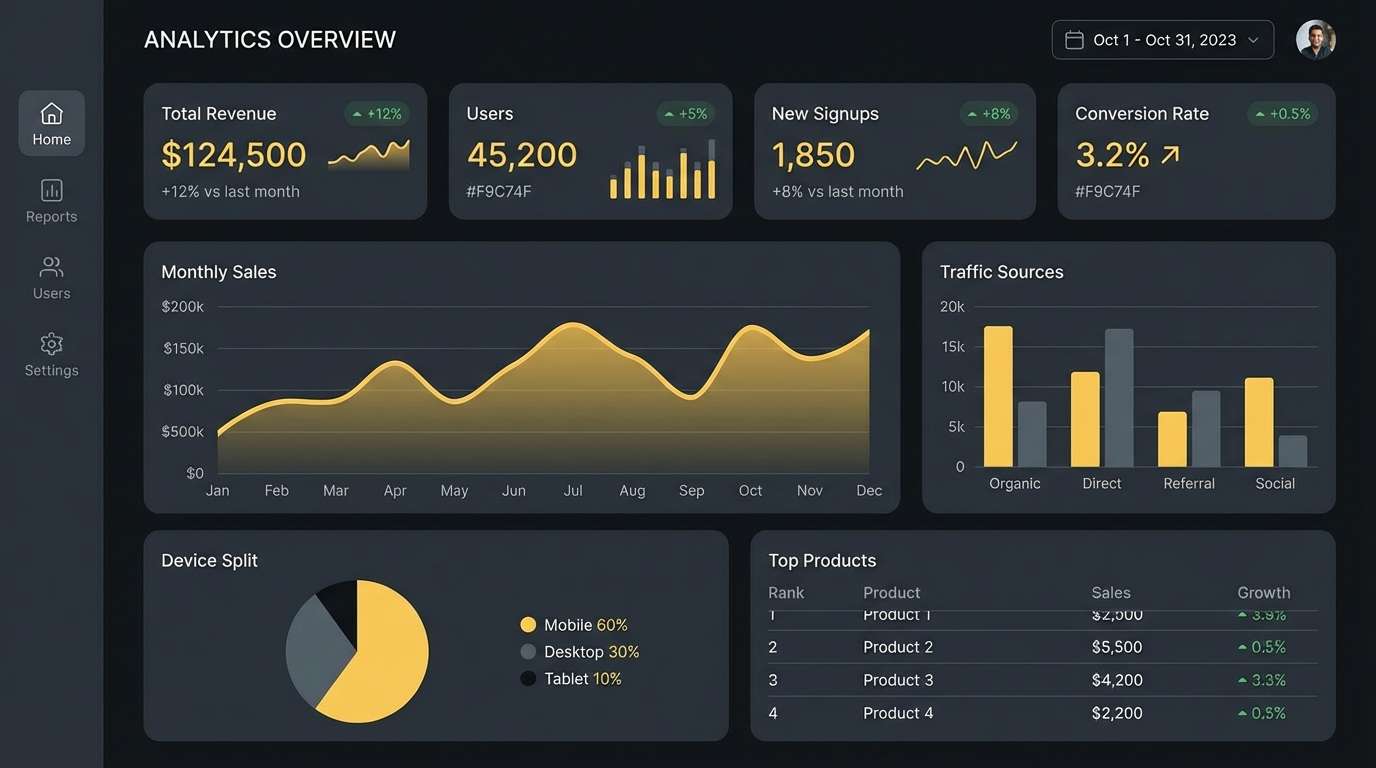Click the calendar icon in the date selector

pos(1074,39)
